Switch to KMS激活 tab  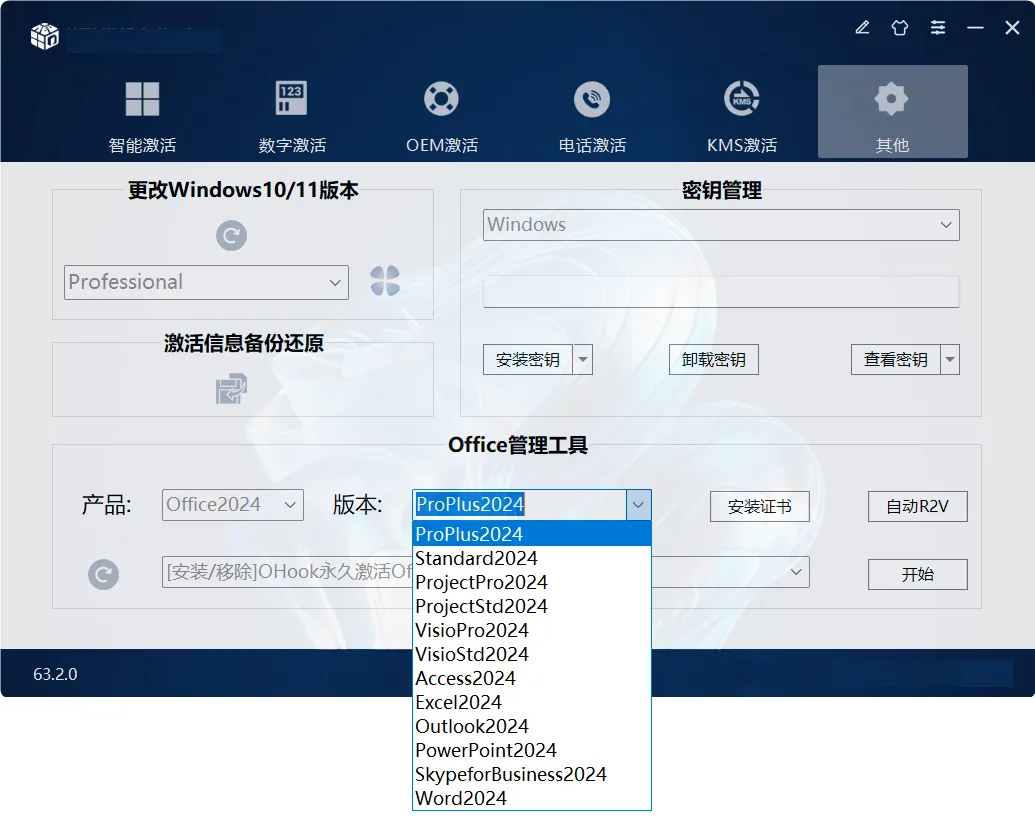(x=742, y=116)
